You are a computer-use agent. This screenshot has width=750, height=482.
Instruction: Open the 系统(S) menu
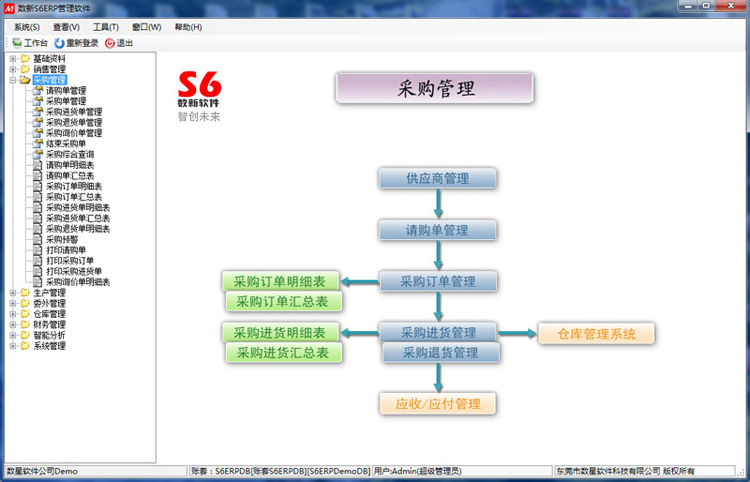pyautogui.click(x=27, y=27)
